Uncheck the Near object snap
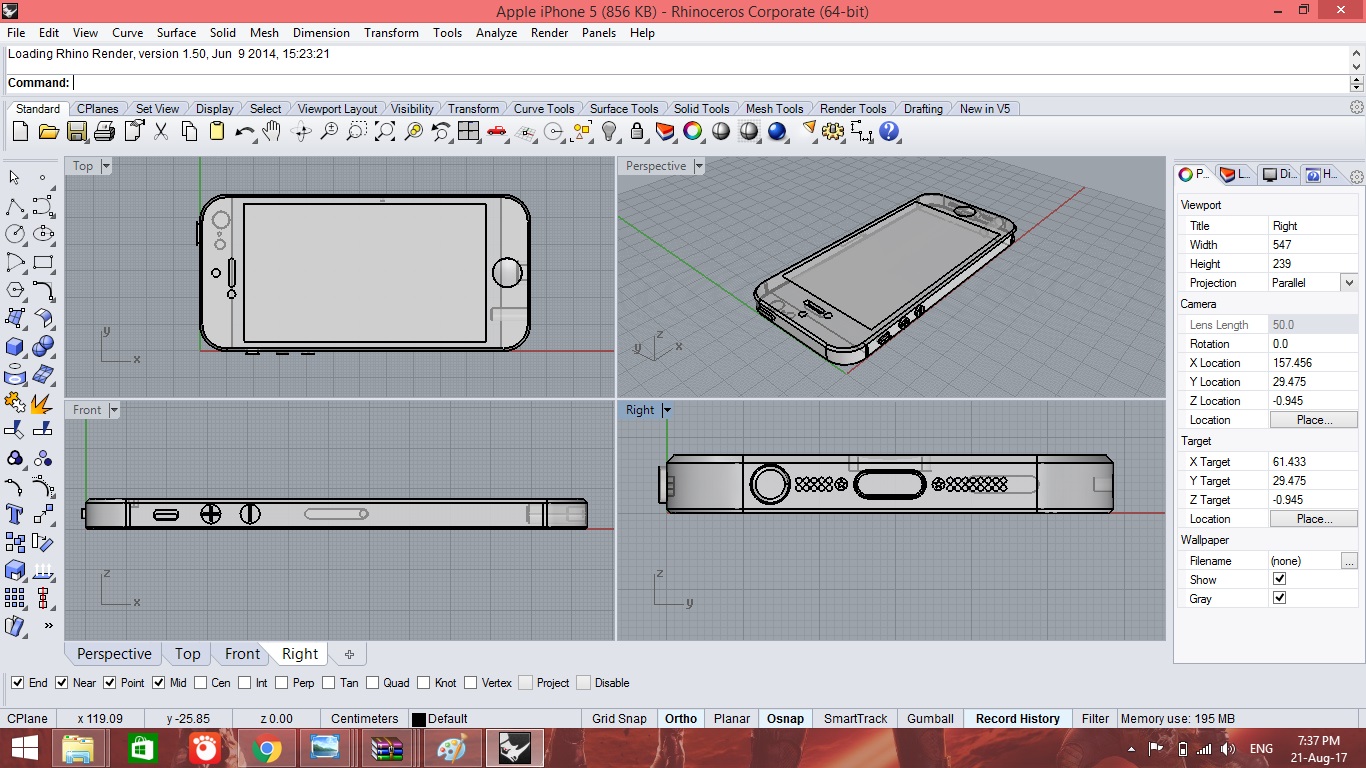The height and width of the screenshot is (768, 1366). pyautogui.click(x=62, y=683)
